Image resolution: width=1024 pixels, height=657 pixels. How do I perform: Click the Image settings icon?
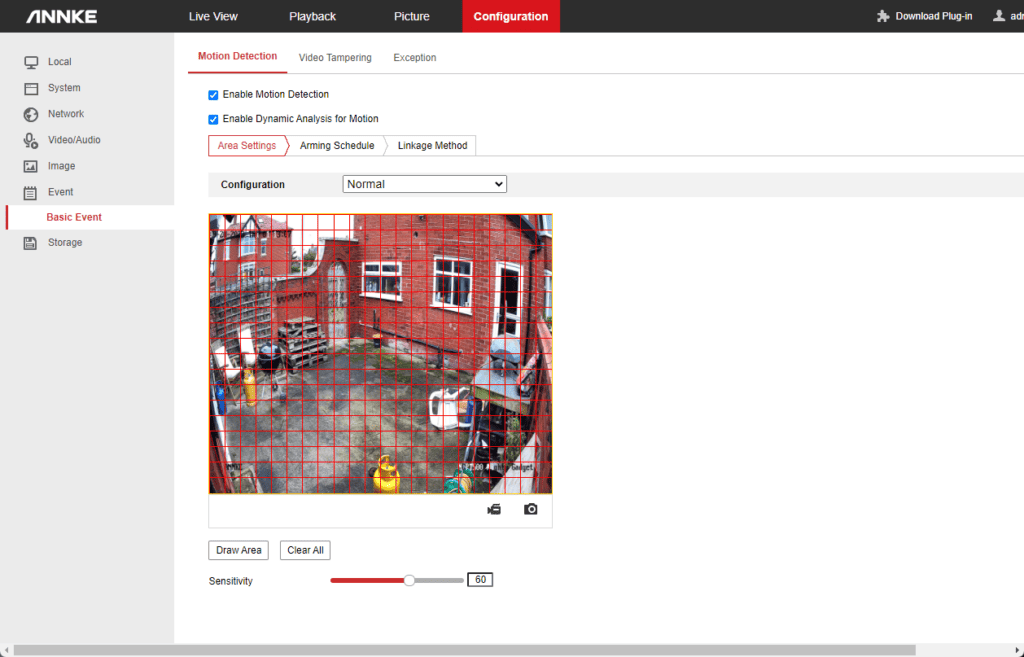click(x=31, y=166)
